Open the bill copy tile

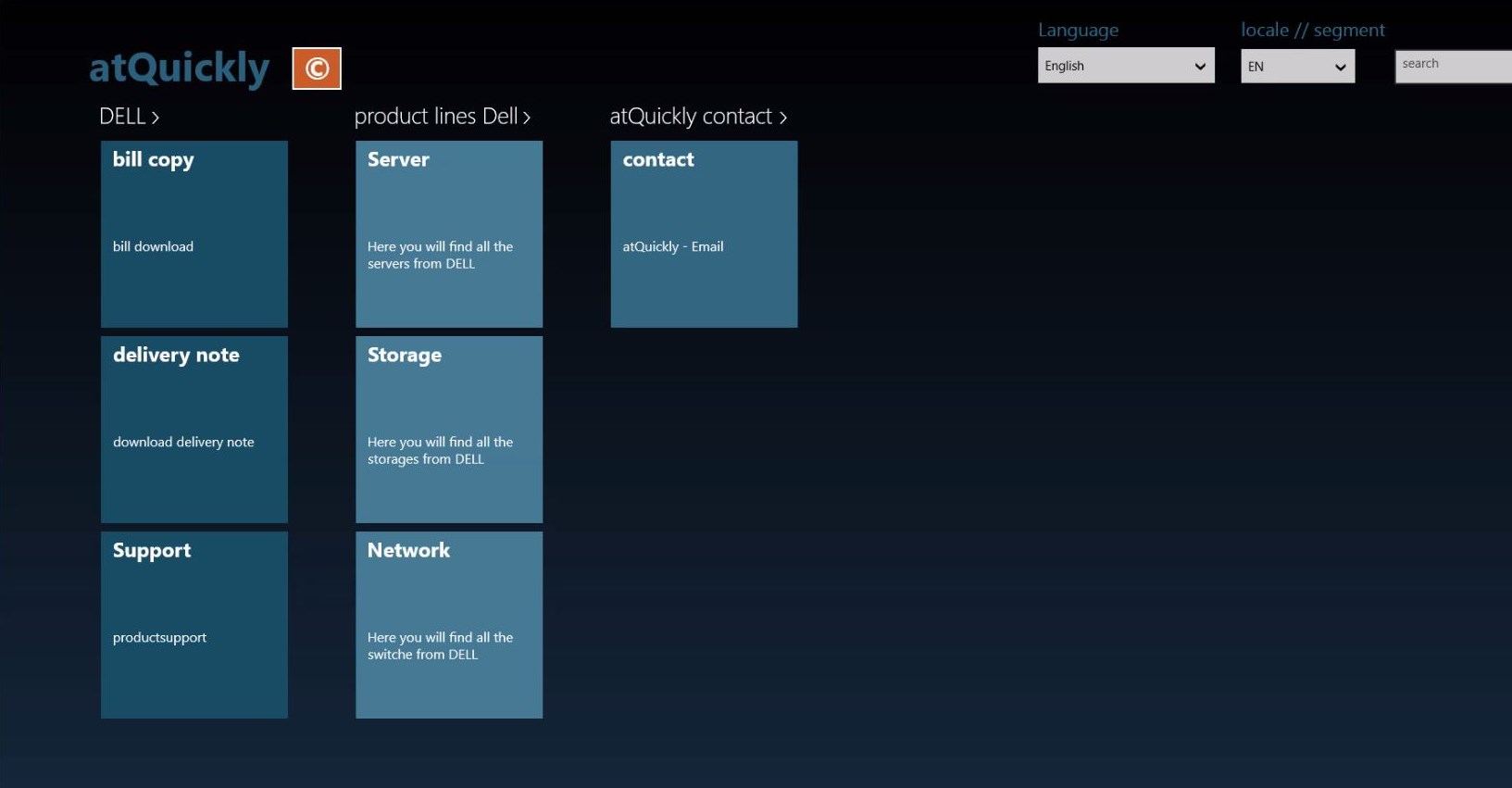click(x=194, y=234)
